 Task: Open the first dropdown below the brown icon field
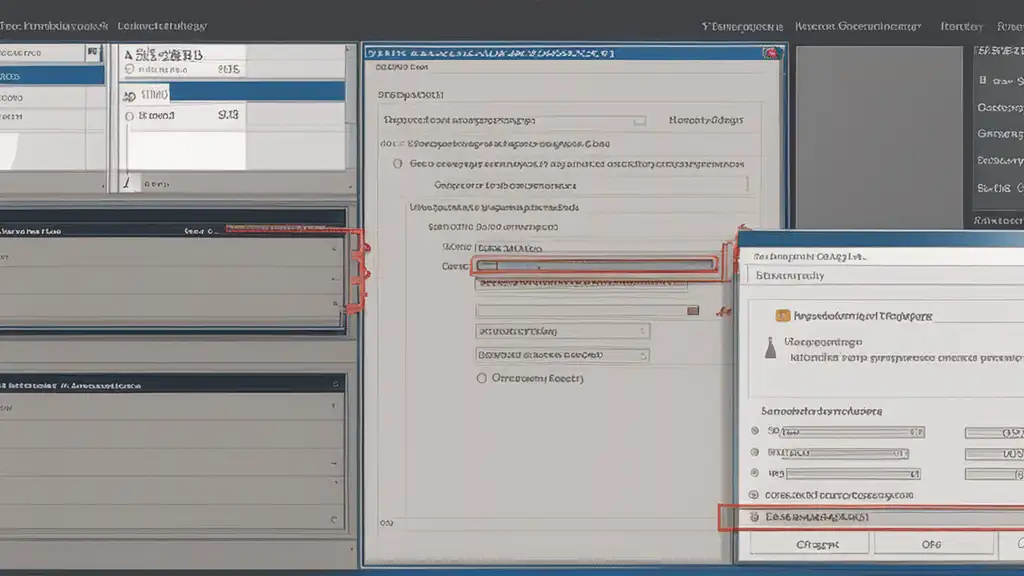point(562,331)
